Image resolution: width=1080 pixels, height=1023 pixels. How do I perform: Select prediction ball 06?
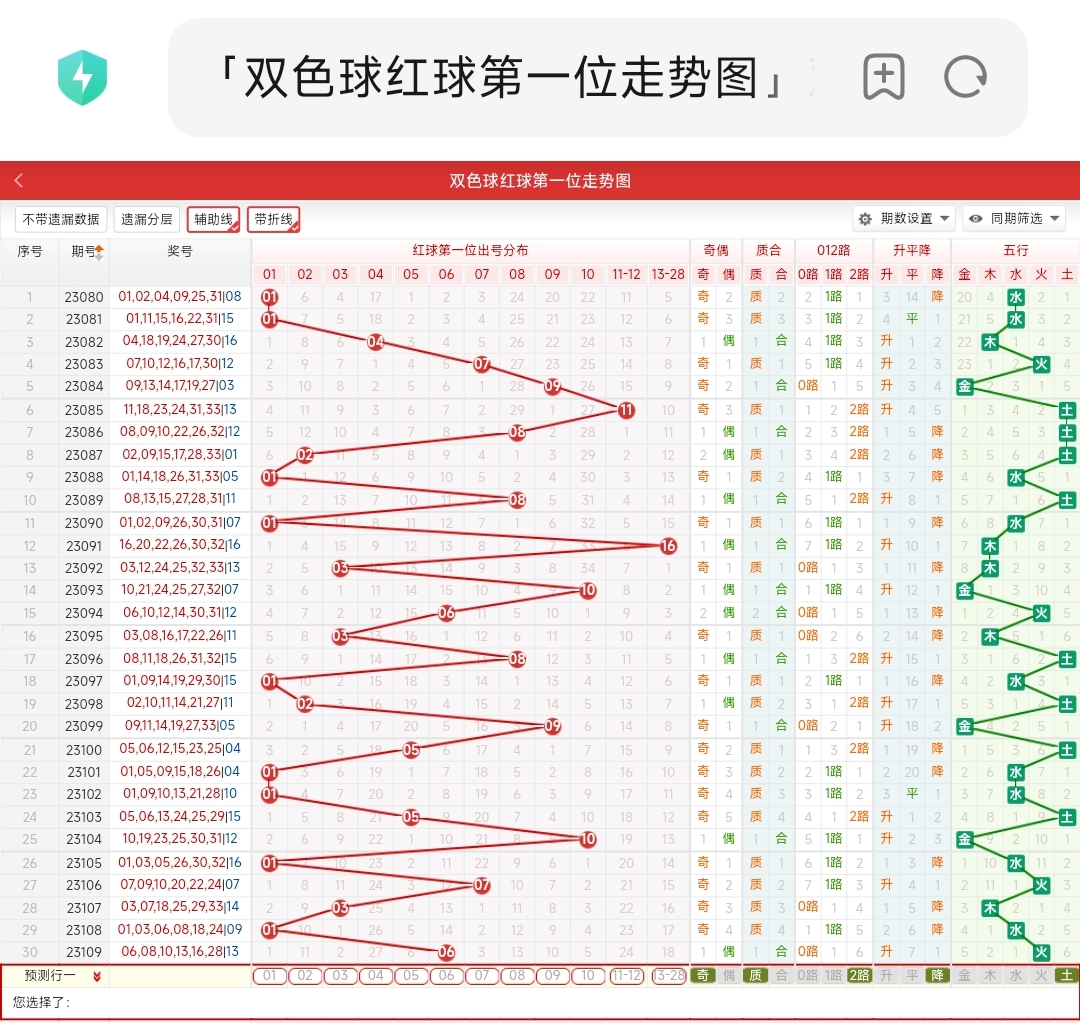point(446,975)
